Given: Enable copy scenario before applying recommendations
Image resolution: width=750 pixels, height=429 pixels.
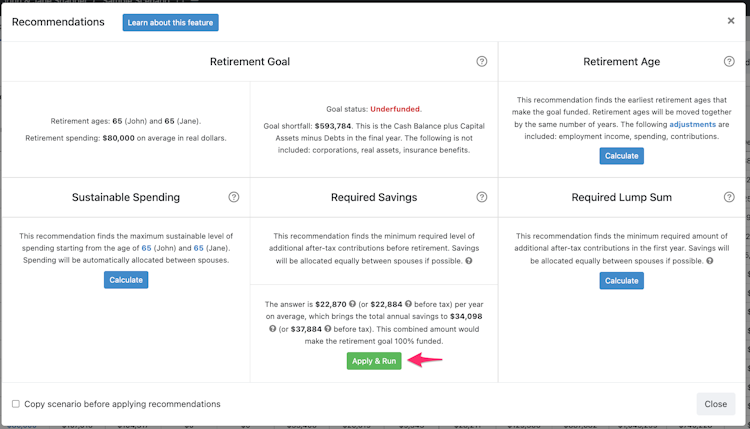Looking at the screenshot, I should point(15,404).
